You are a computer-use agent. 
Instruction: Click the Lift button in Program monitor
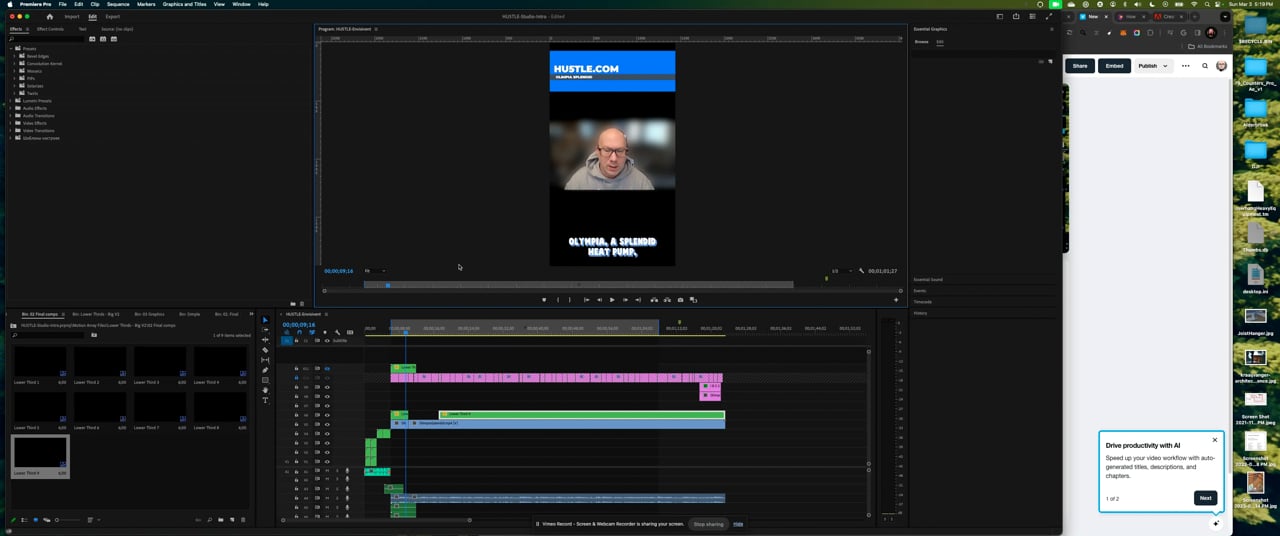coord(654,300)
